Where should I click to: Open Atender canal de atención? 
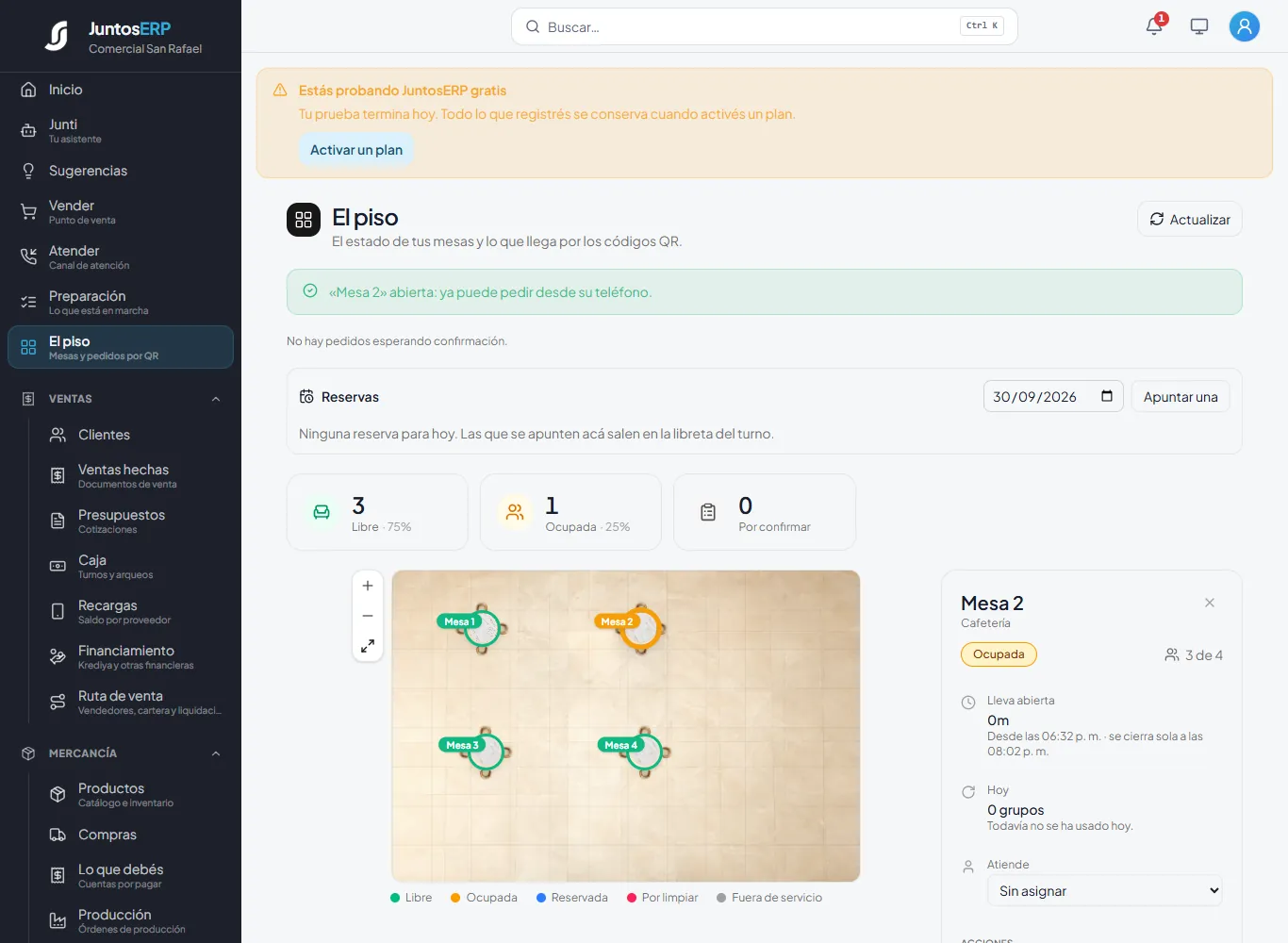click(121, 257)
